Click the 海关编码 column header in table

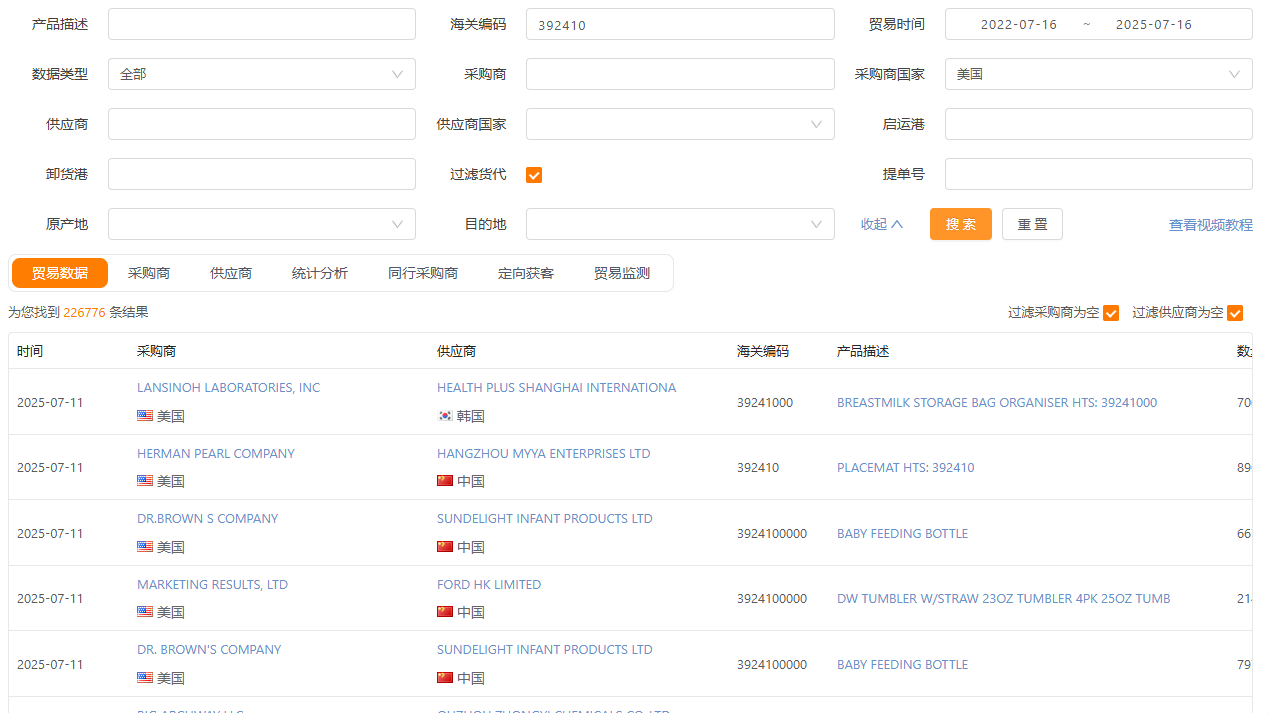click(x=763, y=352)
